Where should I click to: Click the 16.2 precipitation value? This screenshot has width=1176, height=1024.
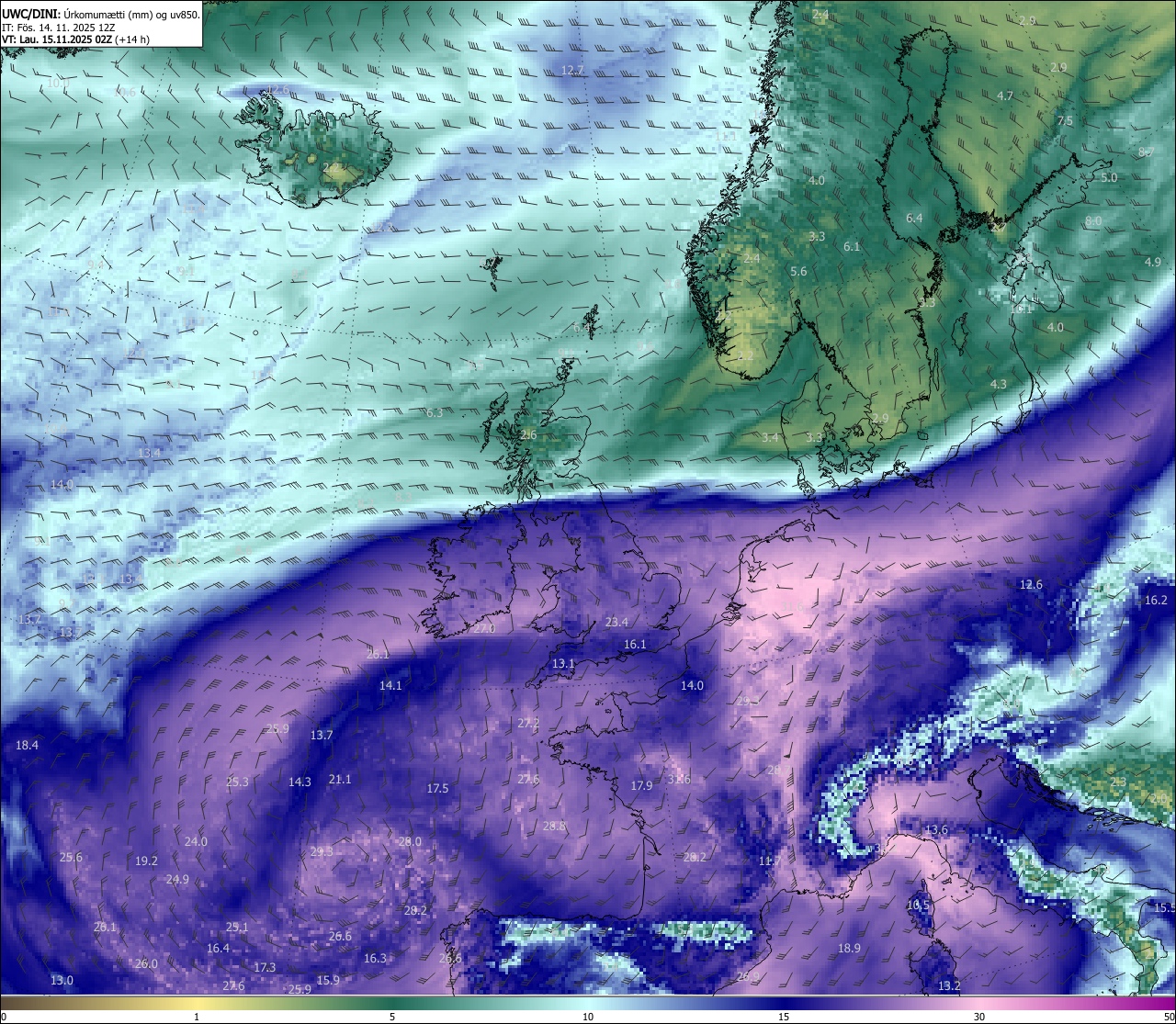1156,600
